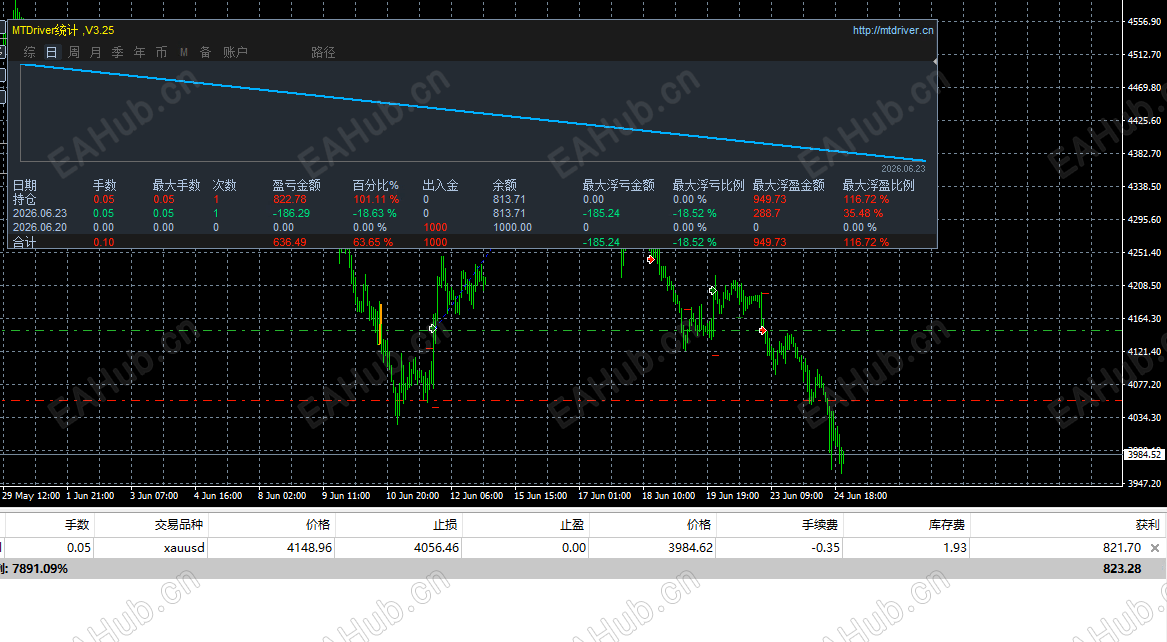Image resolution: width=1167 pixels, height=642 pixels.
Task: Click the 路径 path tab
Action: pyautogui.click(x=323, y=52)
